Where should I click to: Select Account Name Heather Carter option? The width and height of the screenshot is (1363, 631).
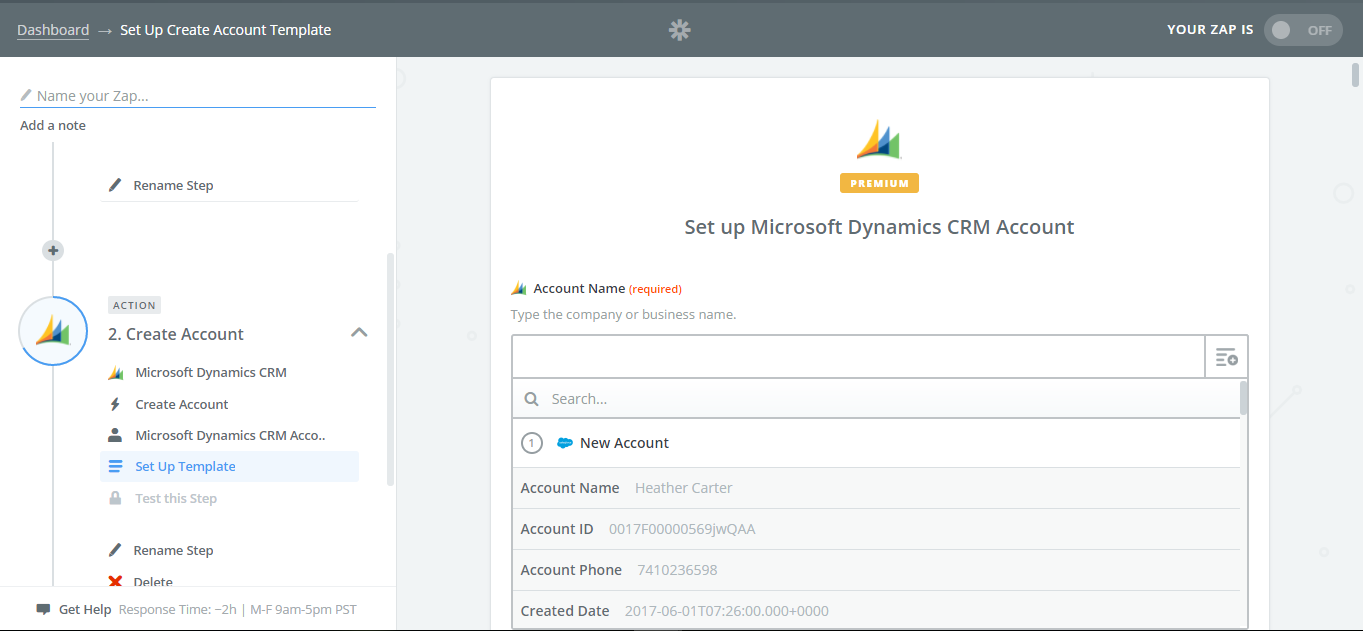pyautogui.click(x=876, y=488)
